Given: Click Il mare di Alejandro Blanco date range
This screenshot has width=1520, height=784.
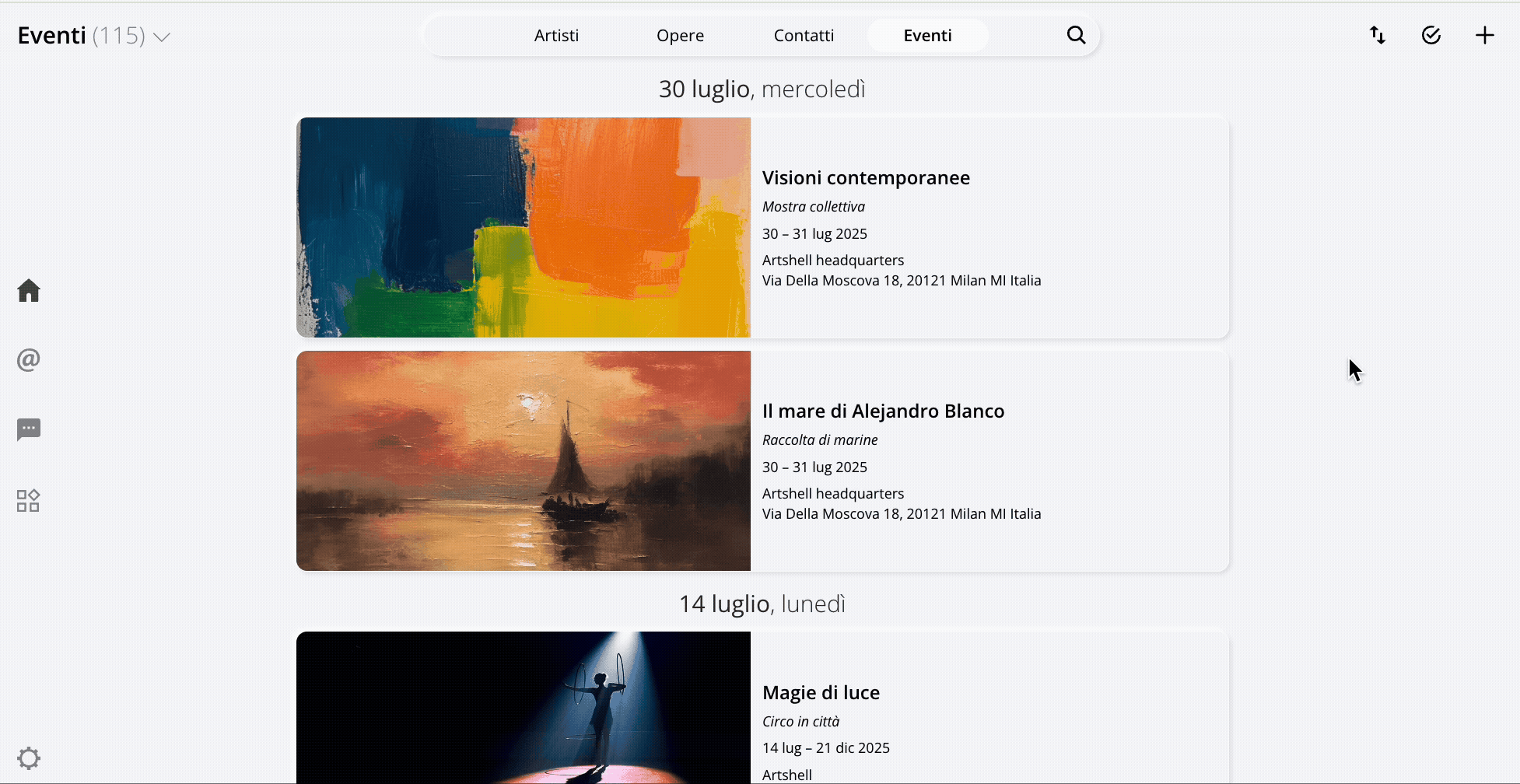Looking at the screenshot, I should (x=814, y=467).
